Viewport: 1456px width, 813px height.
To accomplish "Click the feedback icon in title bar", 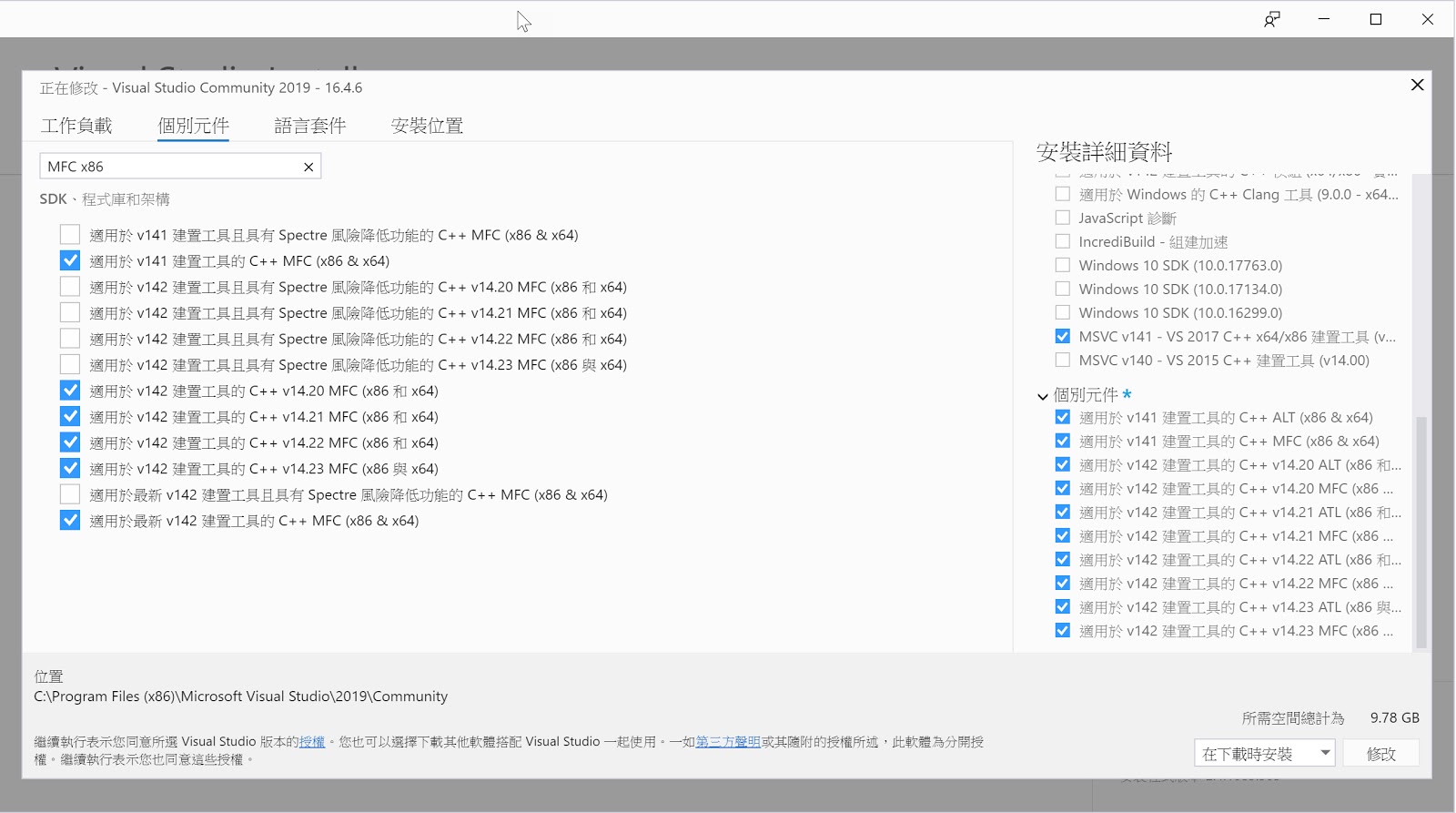I will (x=1272, y=19).
